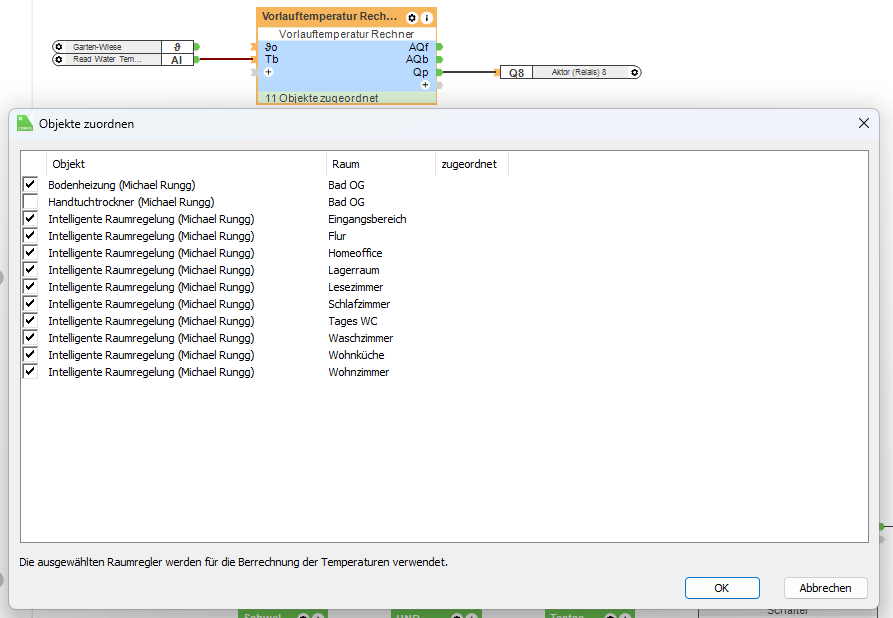This screenshot has height=618, width=893.
Task: Click '11 Objekte zugeordnet' on block
Action: pos(322,98)
